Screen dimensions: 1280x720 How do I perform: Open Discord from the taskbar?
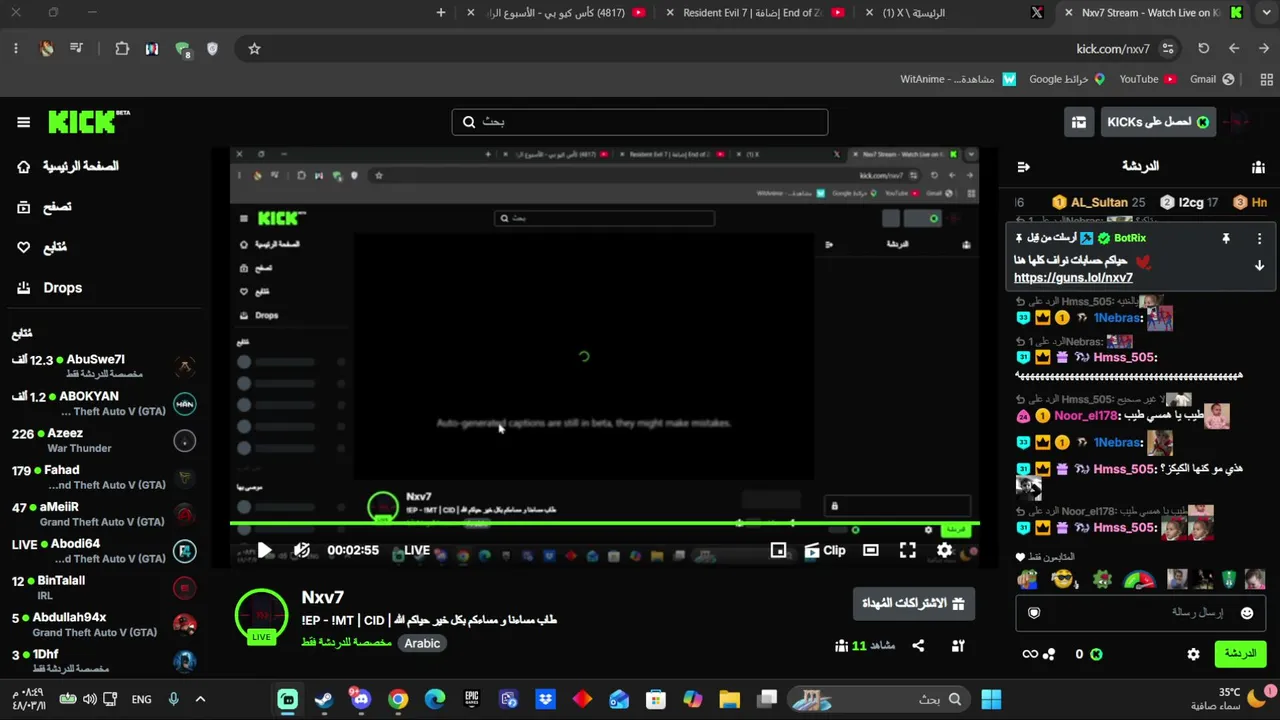360,699
